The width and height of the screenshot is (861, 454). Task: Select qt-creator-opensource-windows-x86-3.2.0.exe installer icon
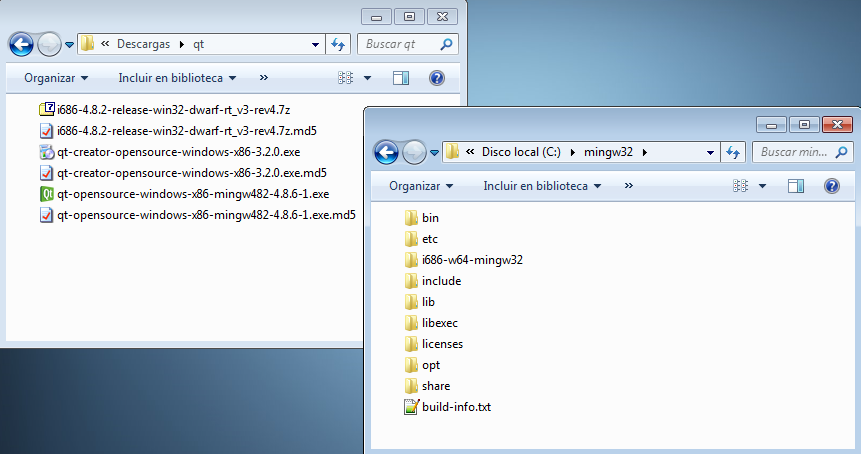click(x=47, y=152)
